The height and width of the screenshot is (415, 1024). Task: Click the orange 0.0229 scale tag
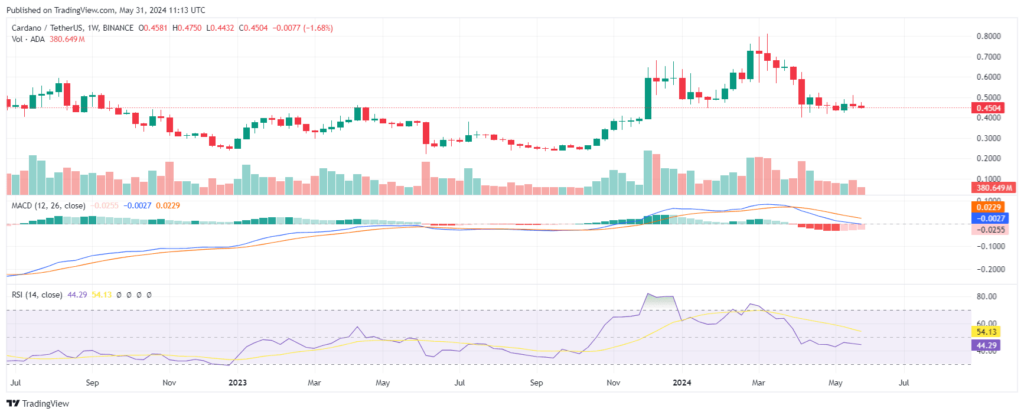coord(990,207)
